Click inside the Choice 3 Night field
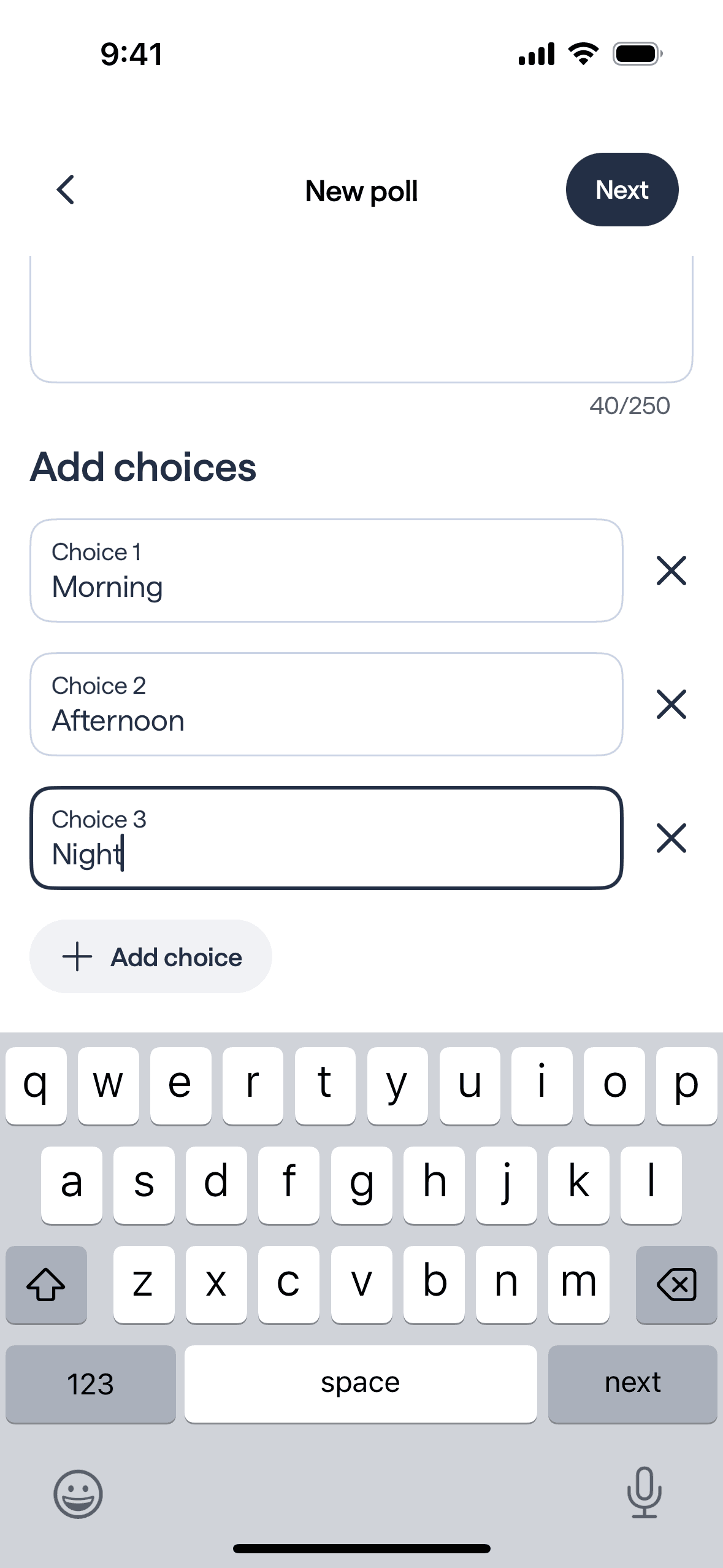 point(326,838)
